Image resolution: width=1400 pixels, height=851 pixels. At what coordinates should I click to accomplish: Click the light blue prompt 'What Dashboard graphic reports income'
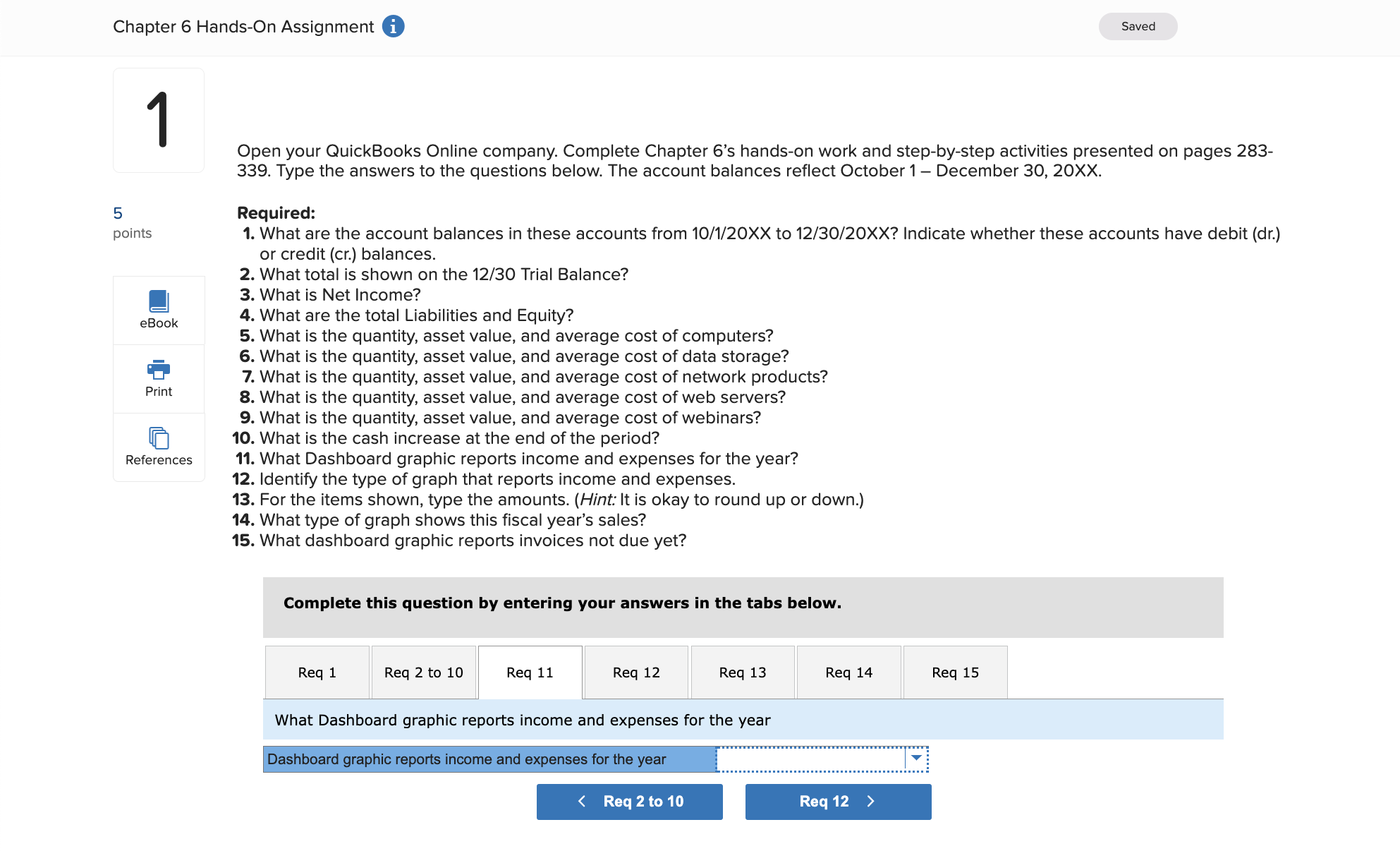(743, 720)
